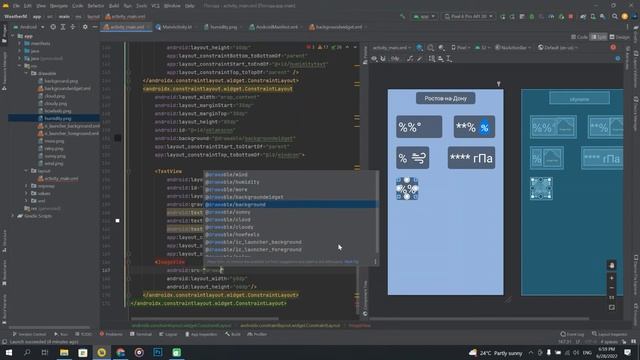Open the API level 32 dropdown
Image resolution: width=640 pixels, height=360 pixels.
pyautogui.click(x=483, y=48)
